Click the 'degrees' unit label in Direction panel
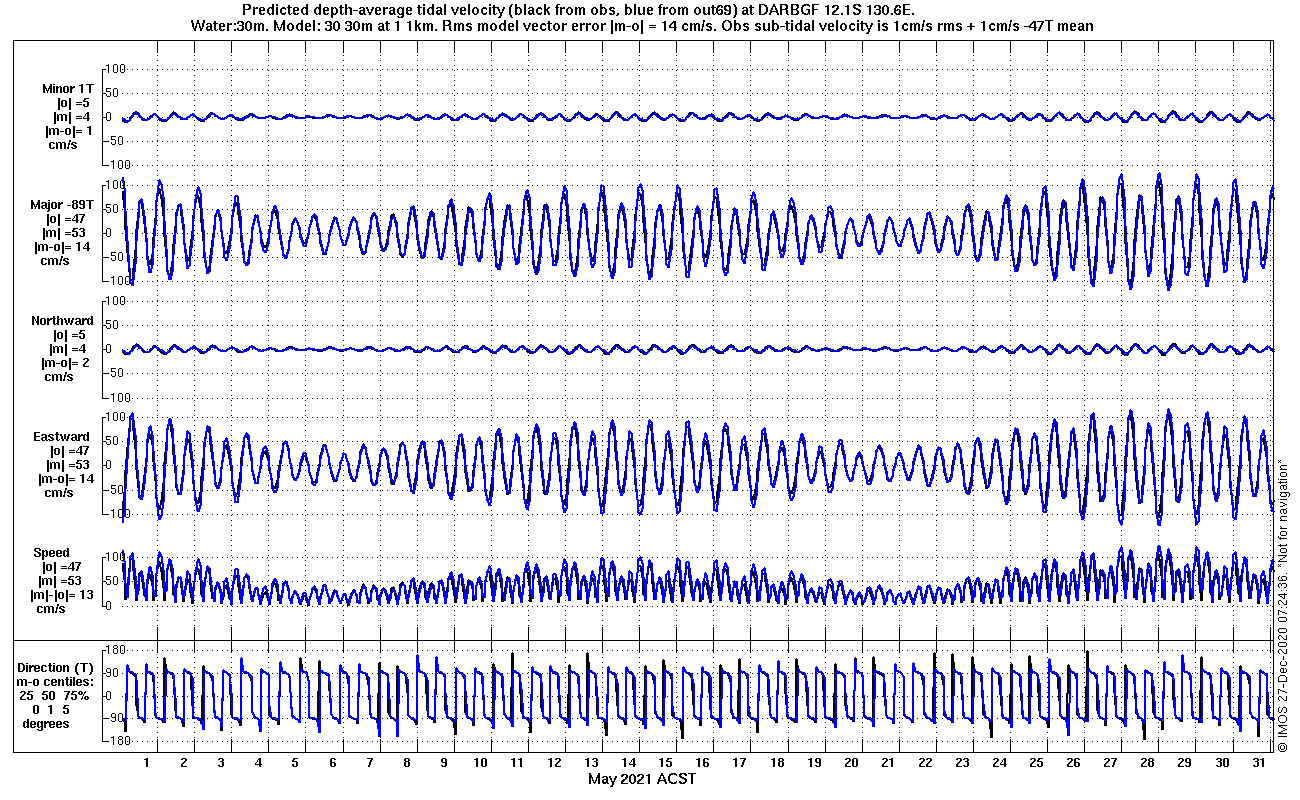The image size is (1300, 800). 46,724
